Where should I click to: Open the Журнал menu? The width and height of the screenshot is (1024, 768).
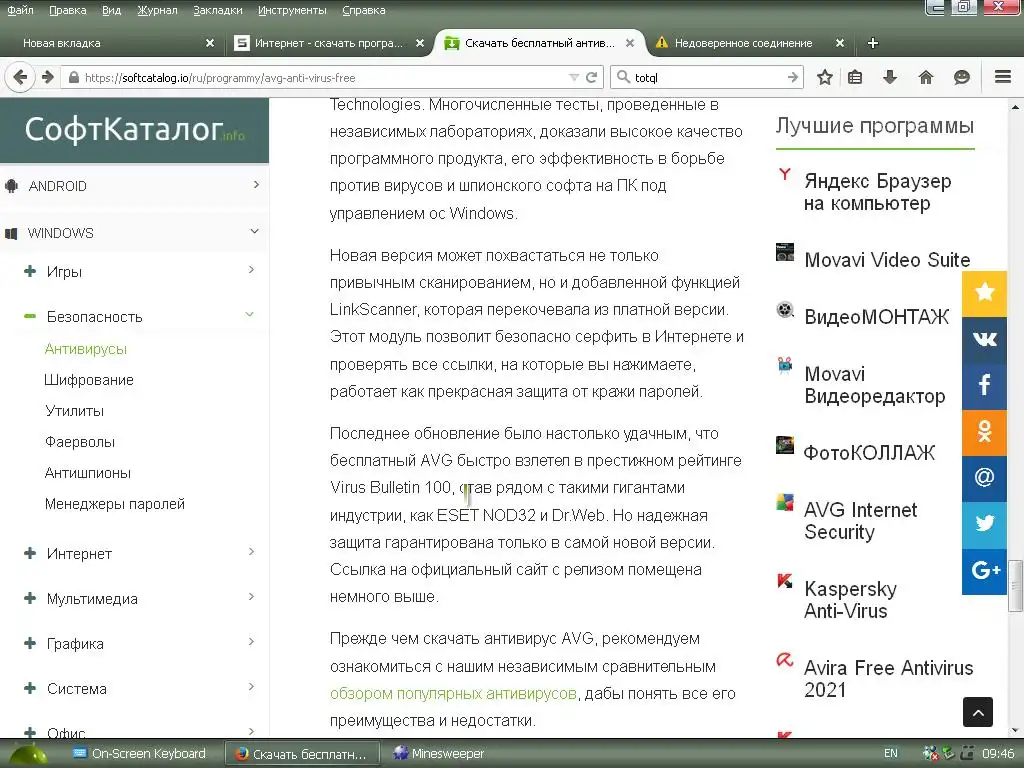[x=157, y=10]
